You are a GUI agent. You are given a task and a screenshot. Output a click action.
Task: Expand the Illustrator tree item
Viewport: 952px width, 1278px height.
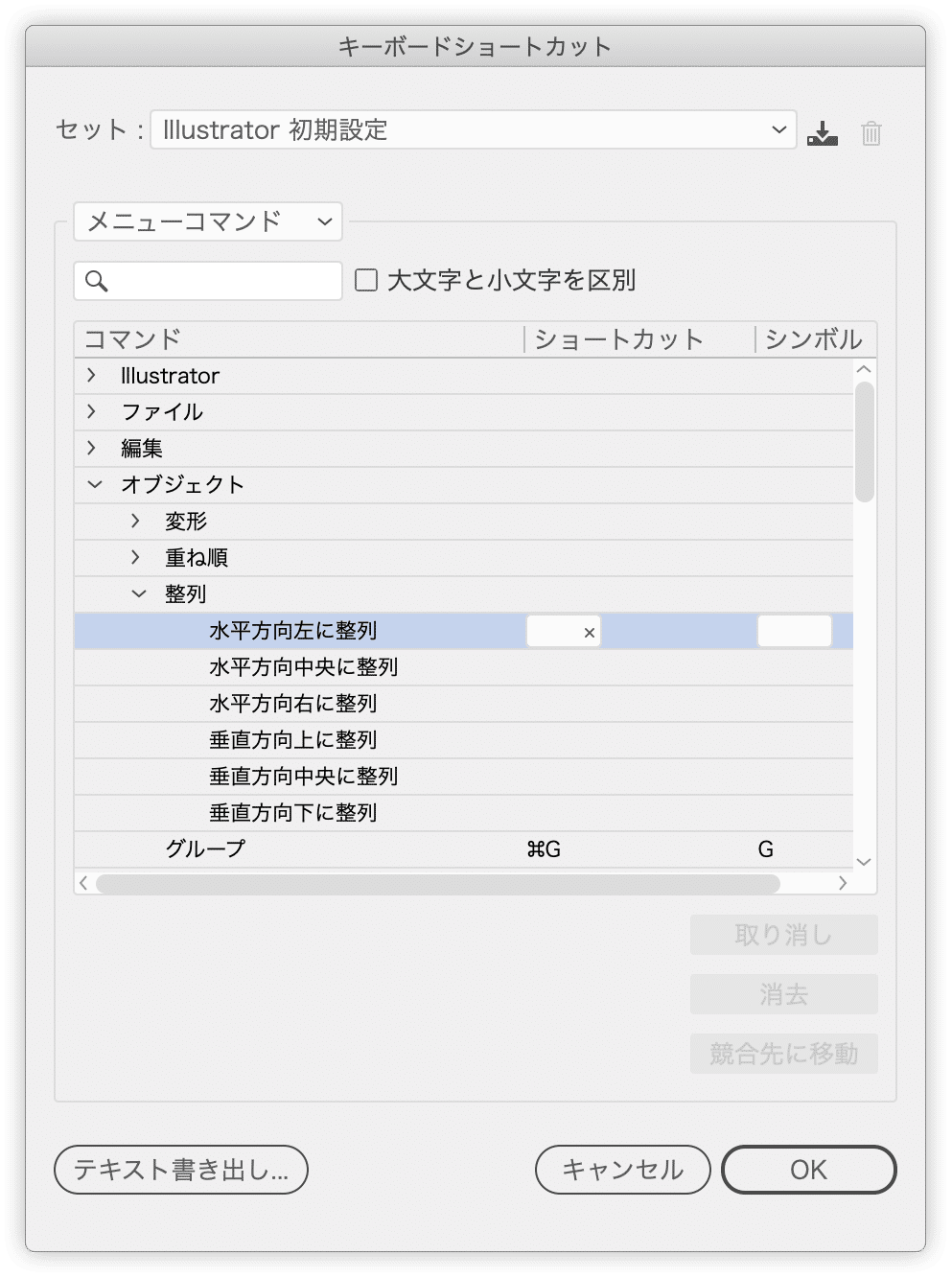(91, 376)
